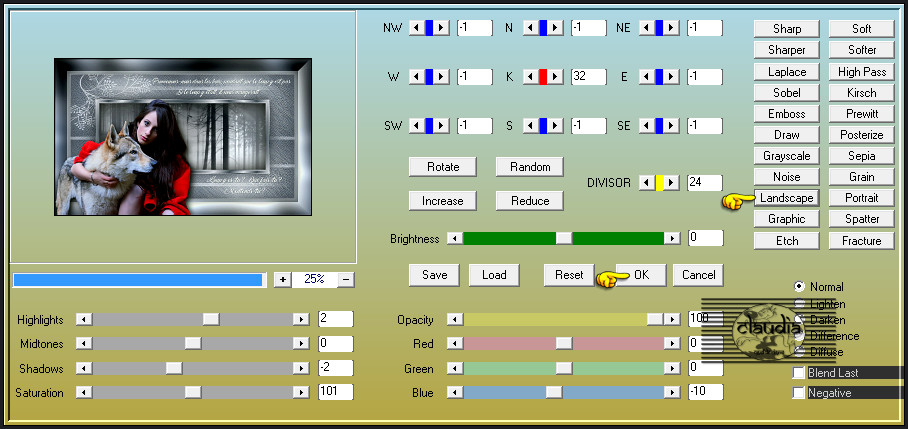Click the Saturation field showing 101
908x429 pixels.
pos(336,392)
